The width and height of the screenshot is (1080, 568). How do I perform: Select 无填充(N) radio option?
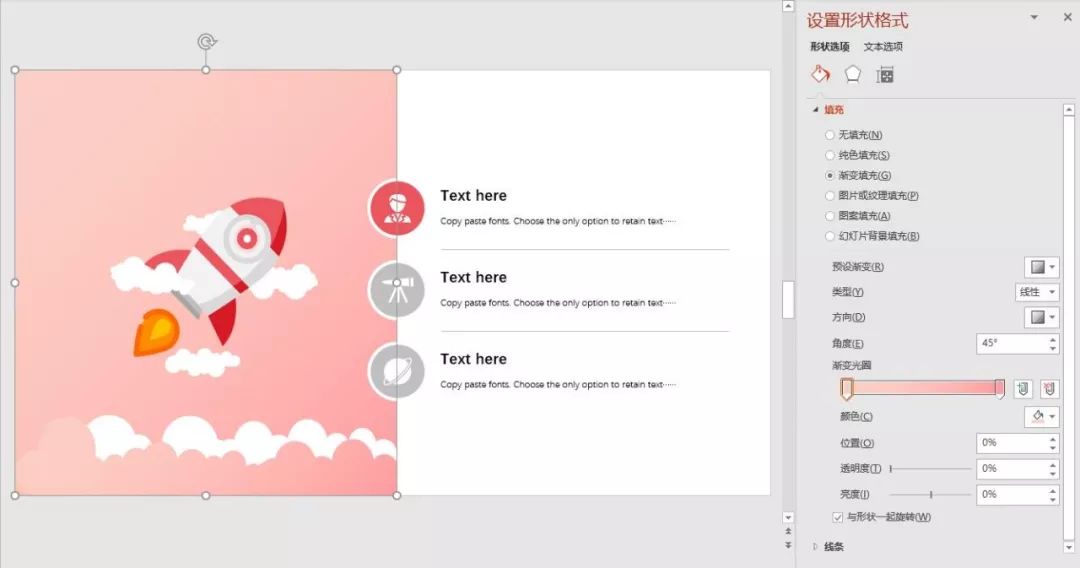tap(829, 135)
